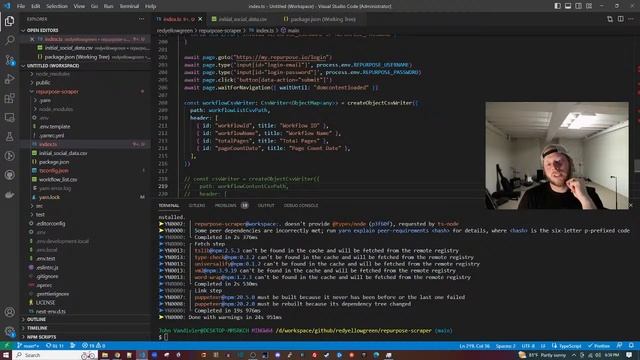Viewport: 640px width, 360px height.
Task: Toggle the bottom panel layout icon
Action: pos(568,6)
